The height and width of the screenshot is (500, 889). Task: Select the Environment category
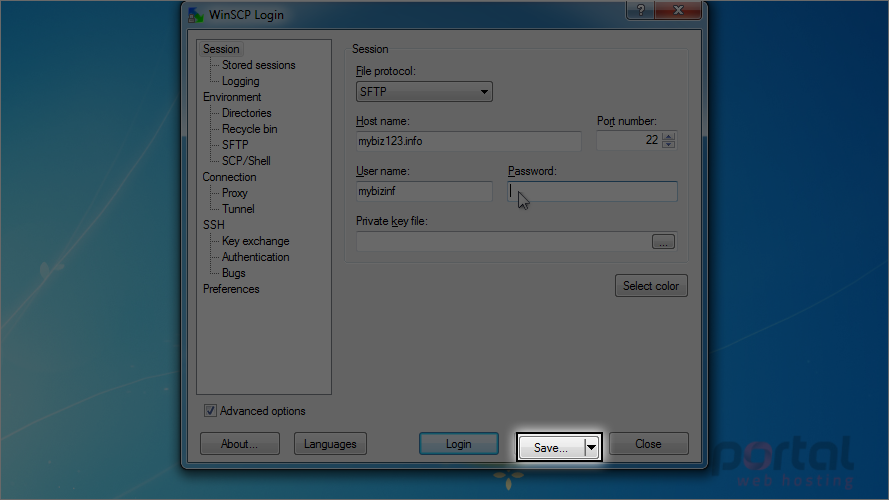click(232, 97)
